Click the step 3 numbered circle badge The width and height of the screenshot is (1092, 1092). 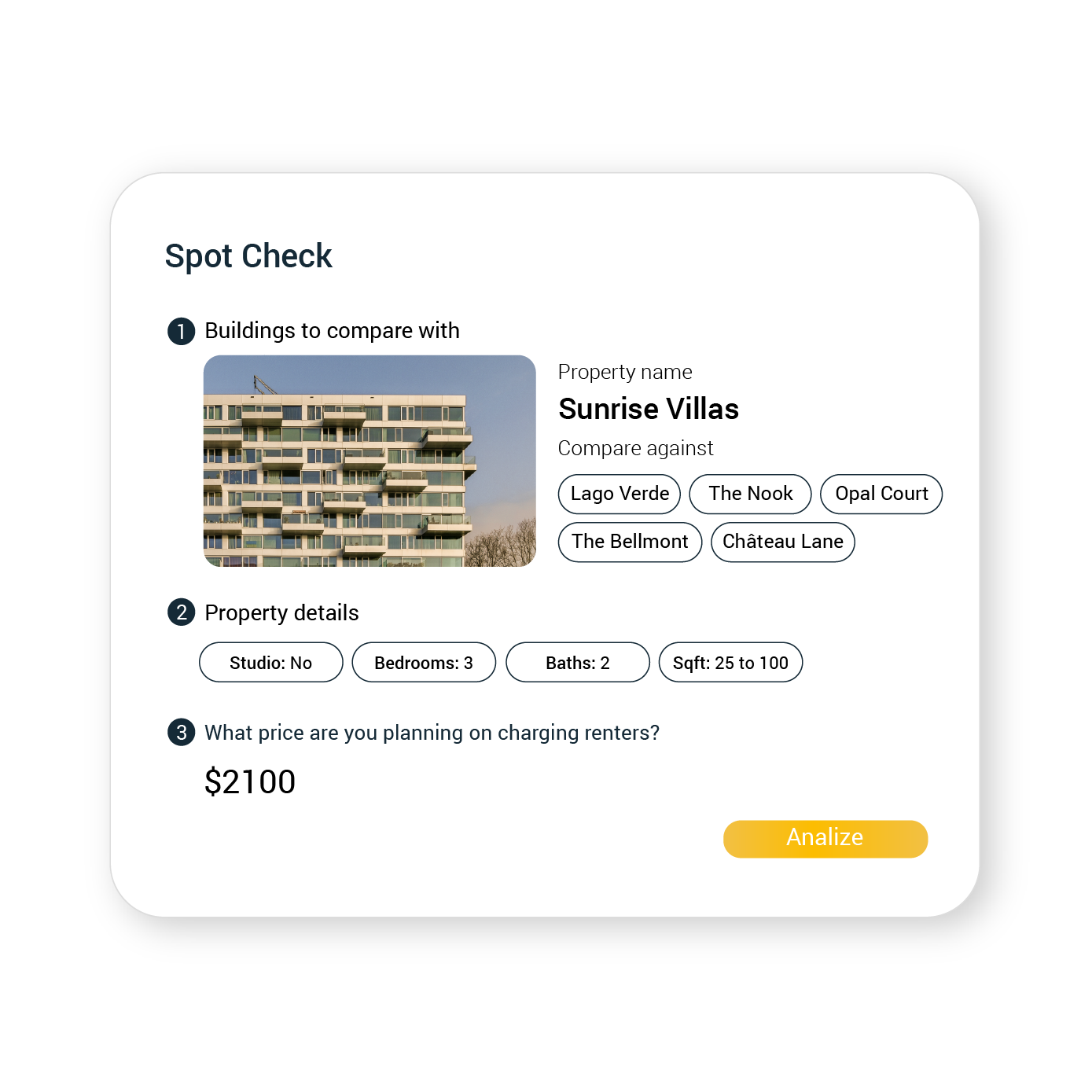coord(182,733)
